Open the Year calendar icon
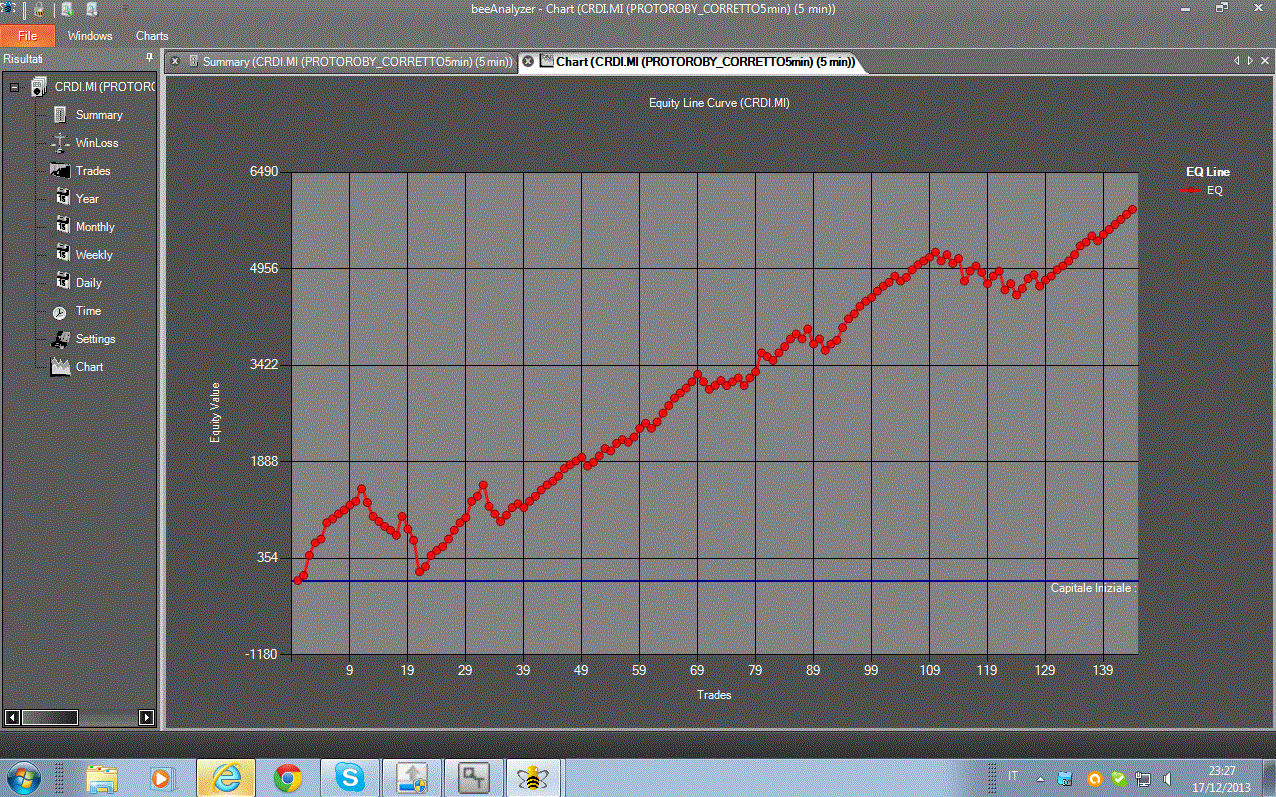This screenshot has width=1276, height=797. point(63,199)
